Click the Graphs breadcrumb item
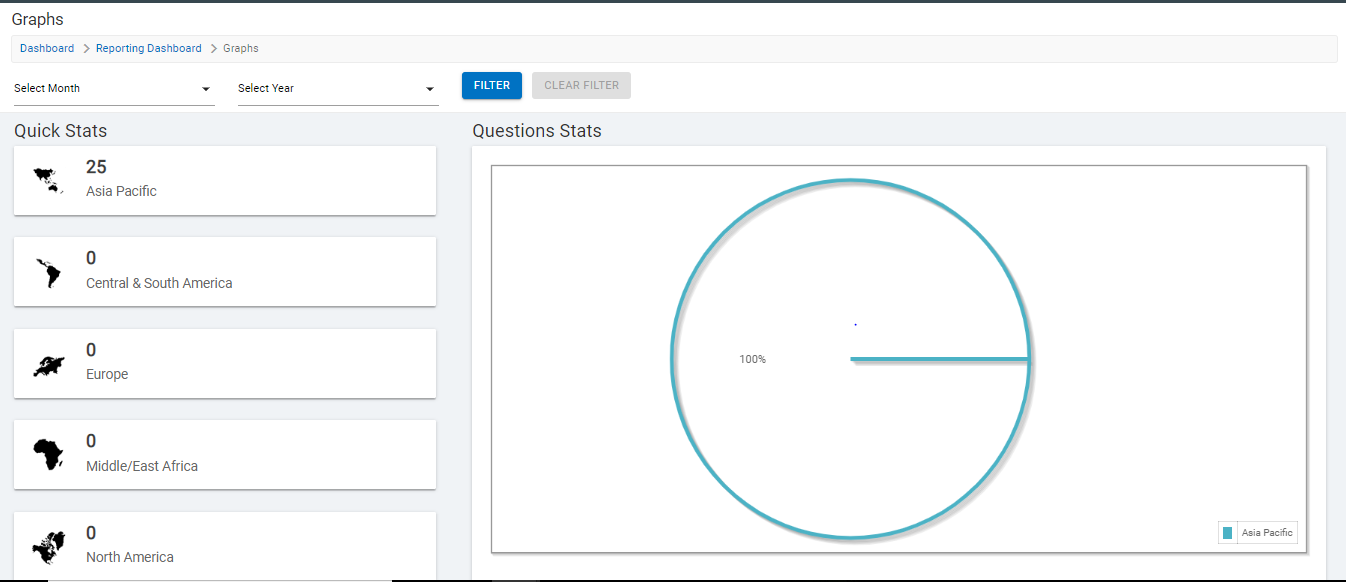1346x582 pixels. 241,48
